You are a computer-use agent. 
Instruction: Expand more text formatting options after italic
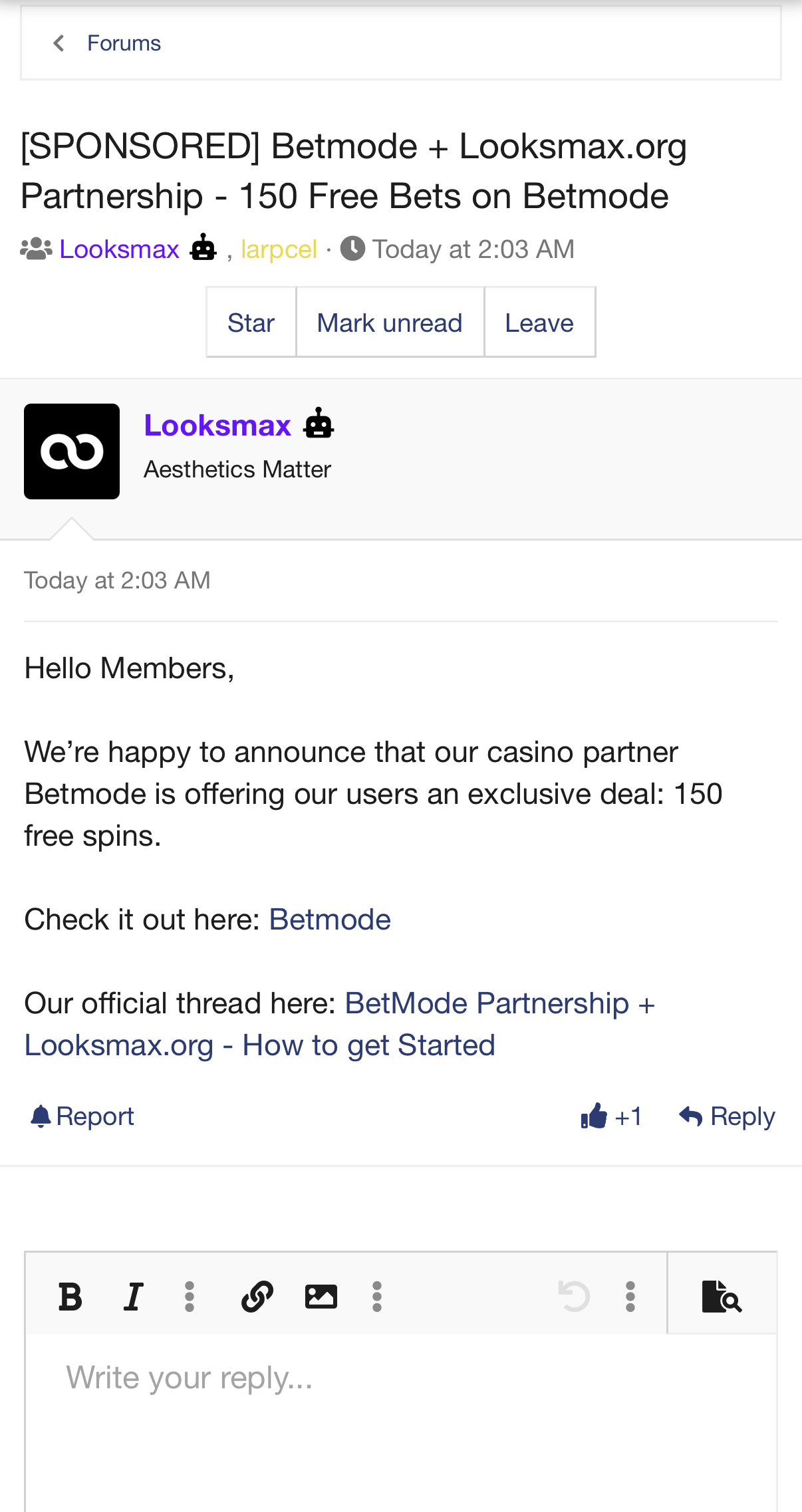pyautogui.click(x=190, y=1296)
